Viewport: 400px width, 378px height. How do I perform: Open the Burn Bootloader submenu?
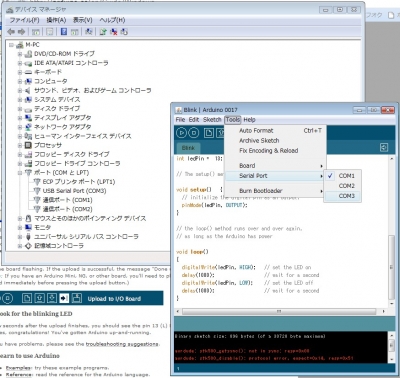275,191
